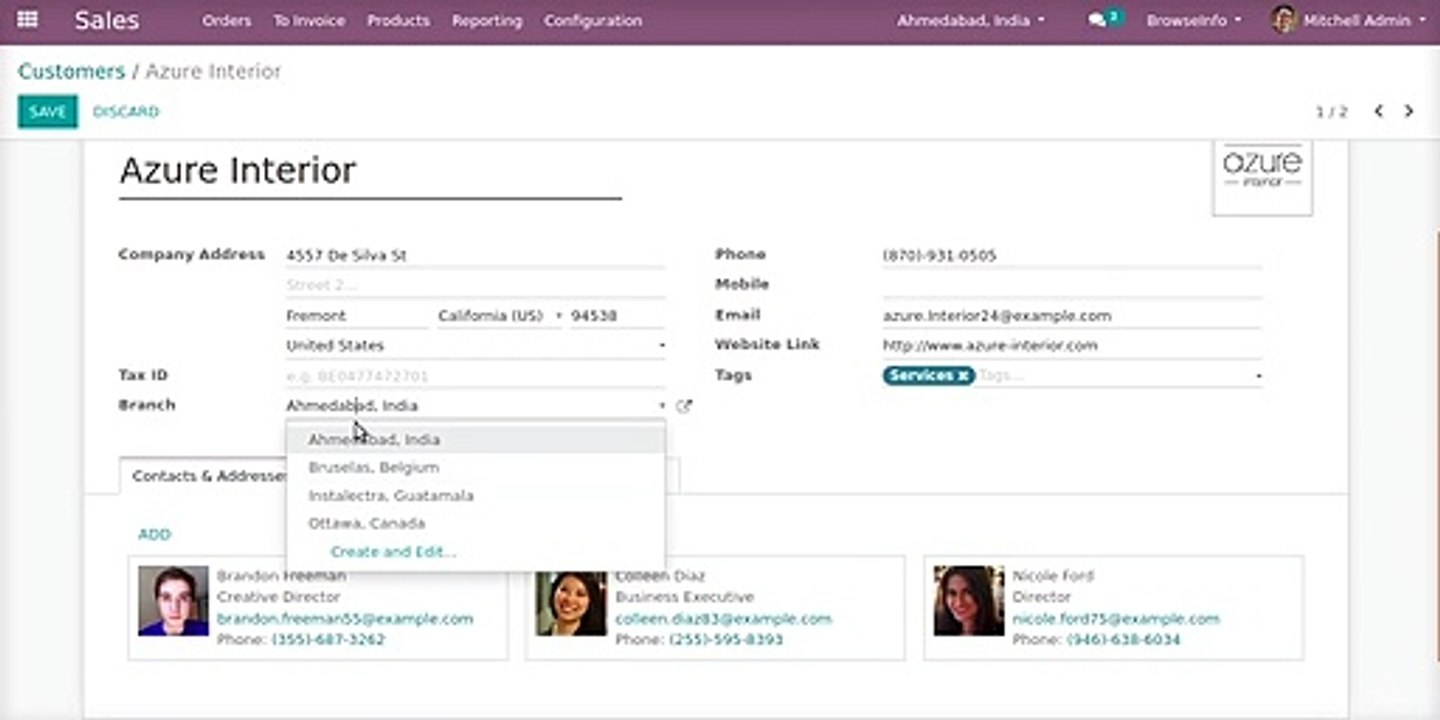Go to next record arrow
Image resolution: width=1440 pixels, height=720 pixels.
[x=1409, y=111]
